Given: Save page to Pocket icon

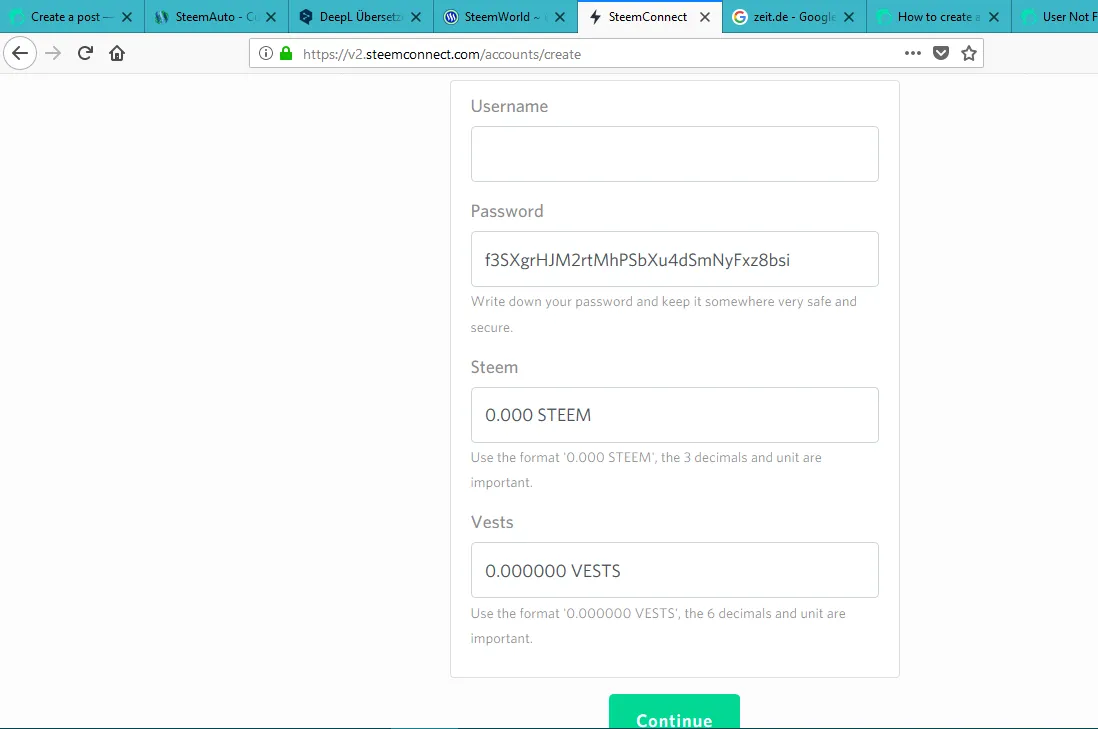Looking at the screenshot, I should point(941,53).
